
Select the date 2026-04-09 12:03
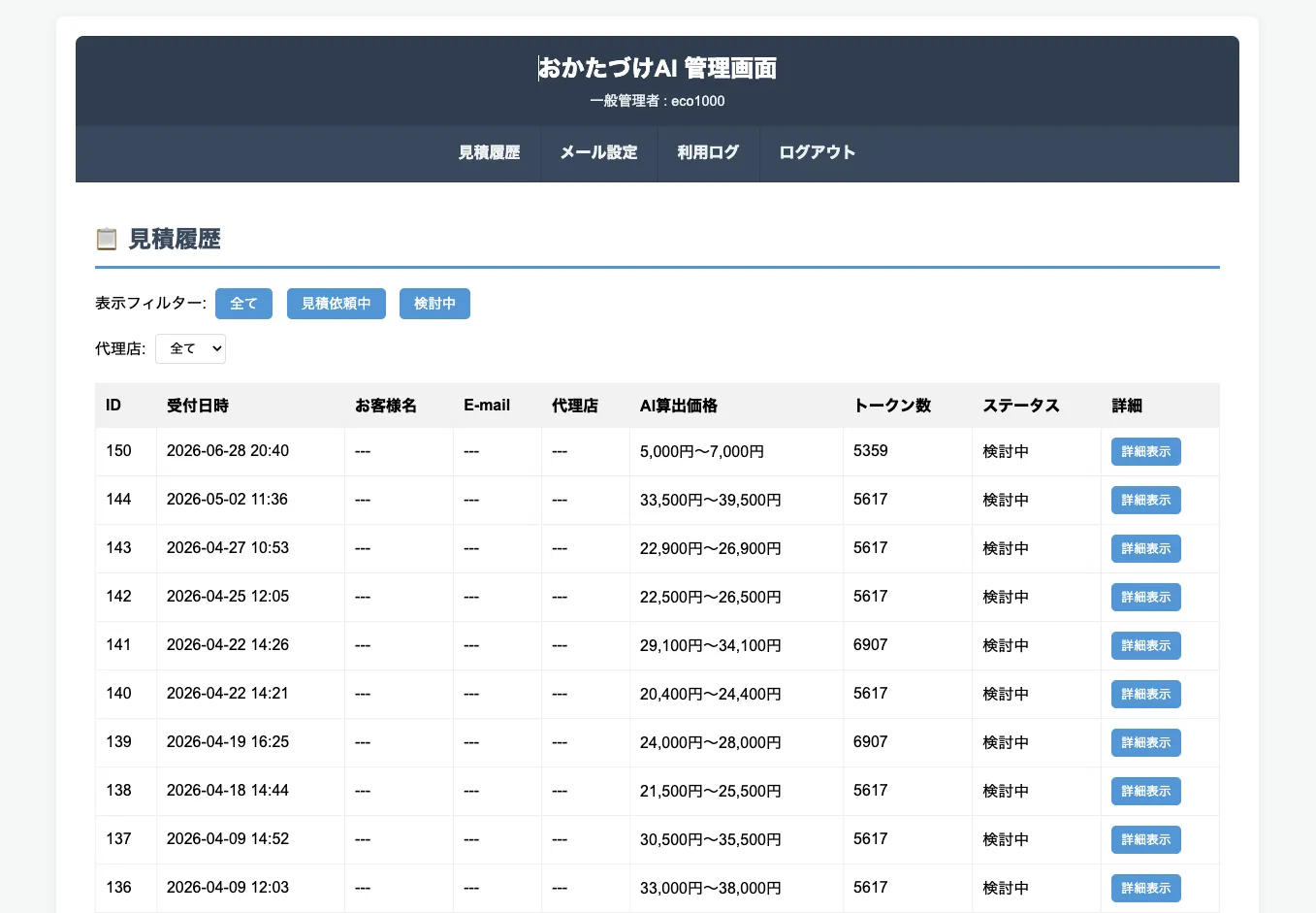click(228, 888)
